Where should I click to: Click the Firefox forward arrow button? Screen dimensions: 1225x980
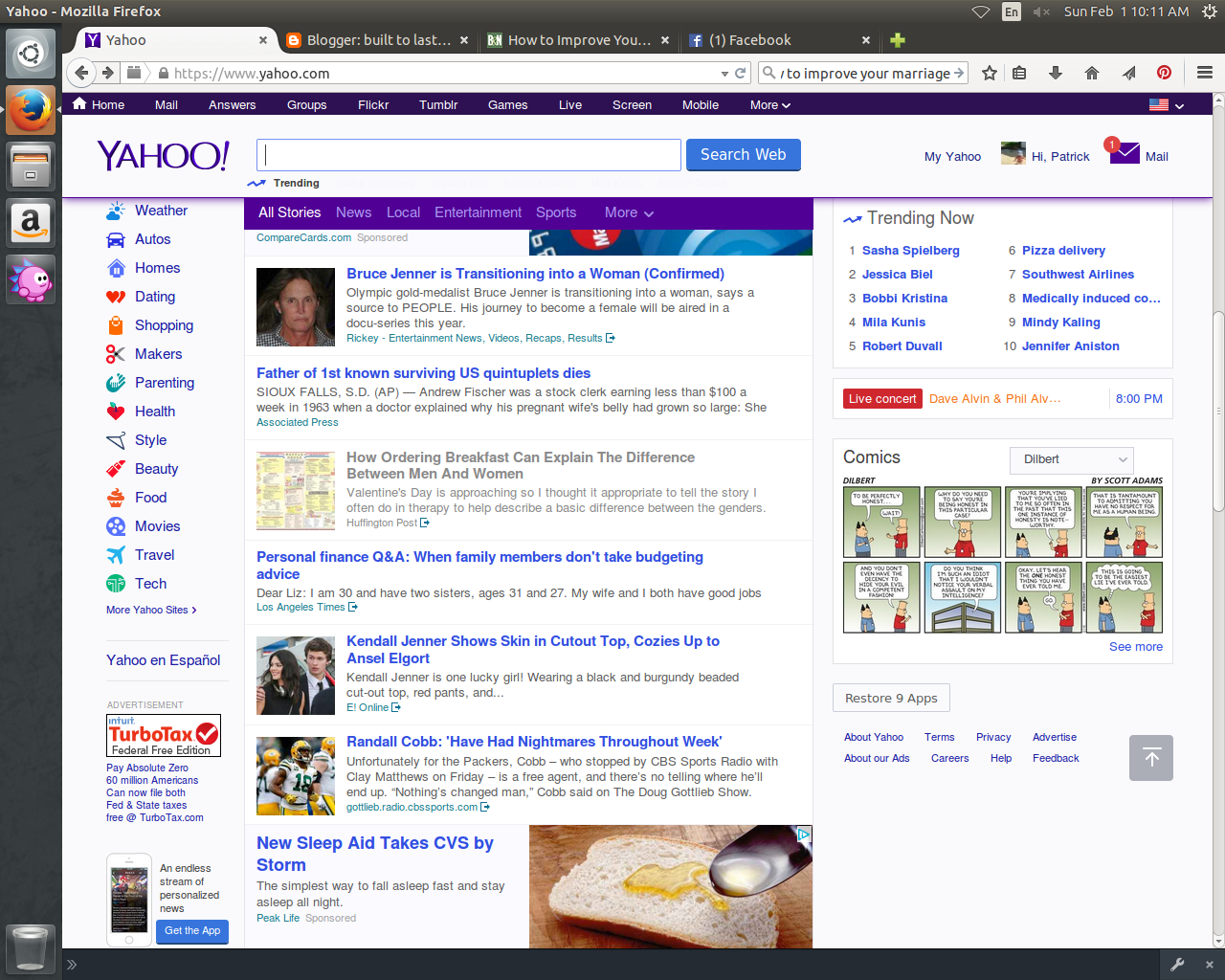click(108, 73)
